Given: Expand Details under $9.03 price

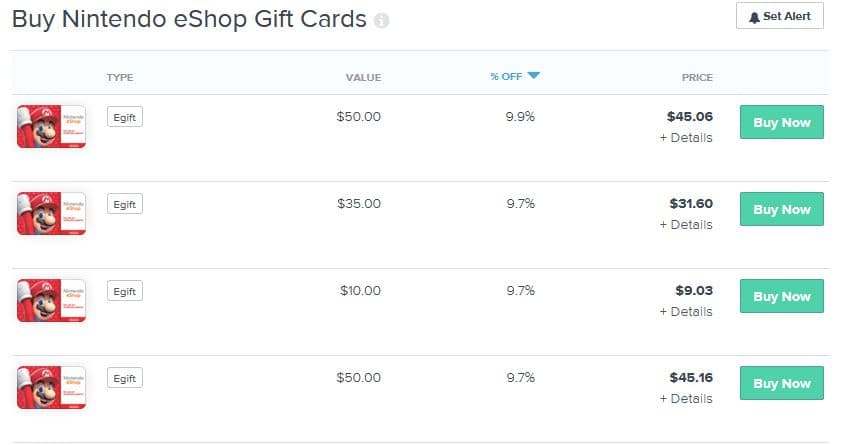Looking at the screenshot, I should (x=686, y=312).
